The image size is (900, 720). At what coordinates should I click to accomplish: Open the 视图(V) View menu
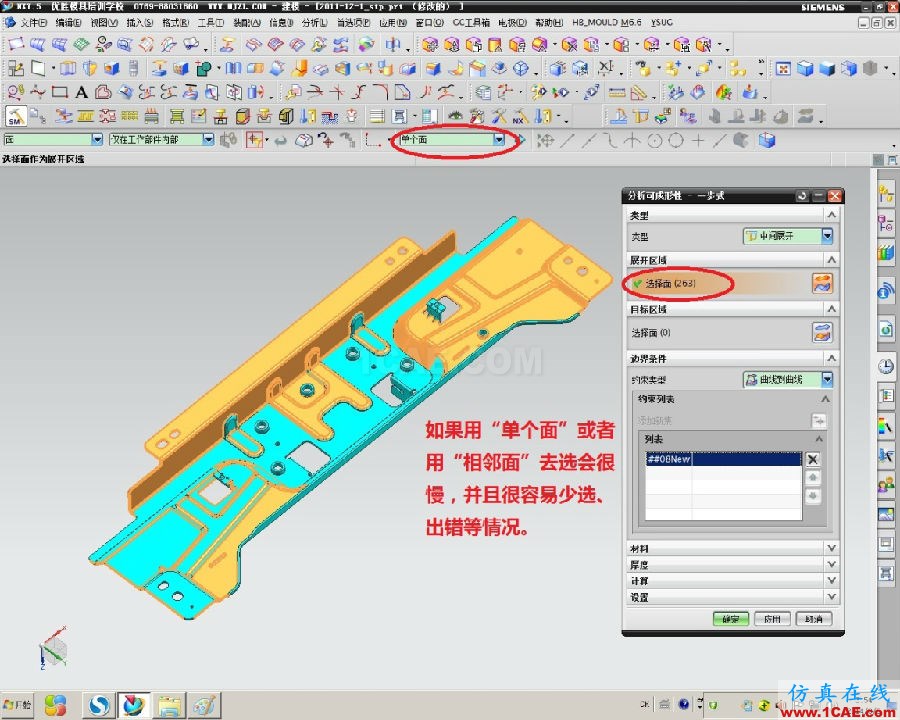104,22
